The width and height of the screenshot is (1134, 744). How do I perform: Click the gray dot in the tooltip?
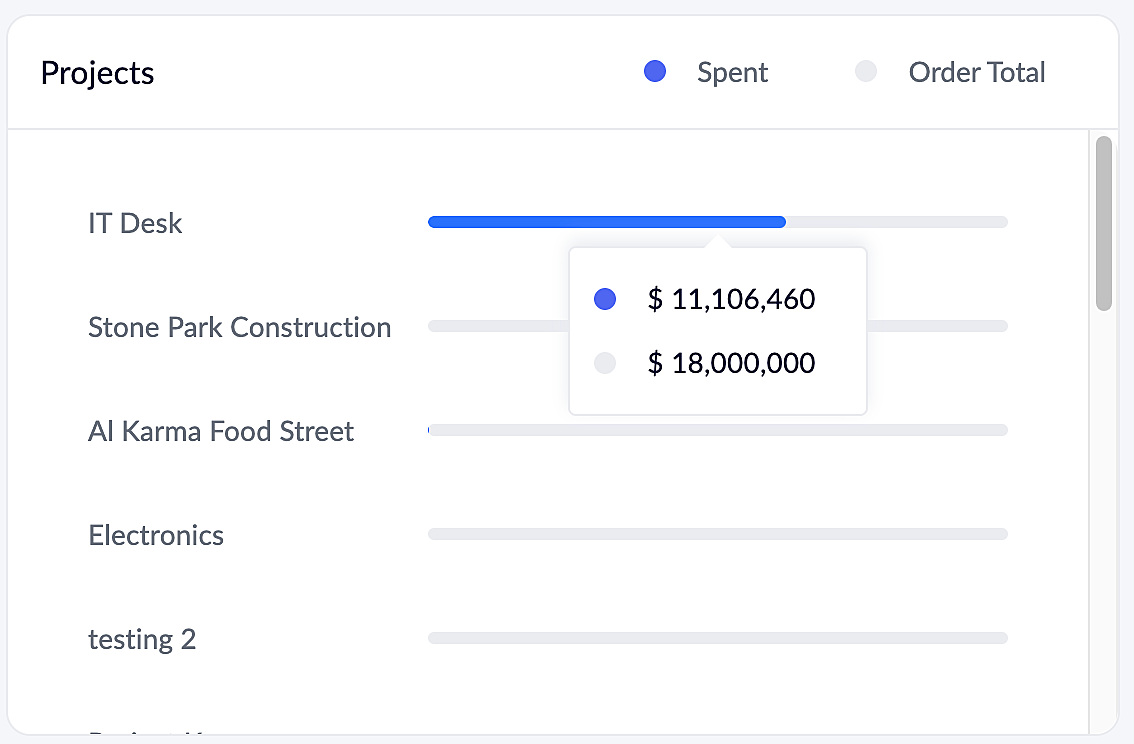605,363
